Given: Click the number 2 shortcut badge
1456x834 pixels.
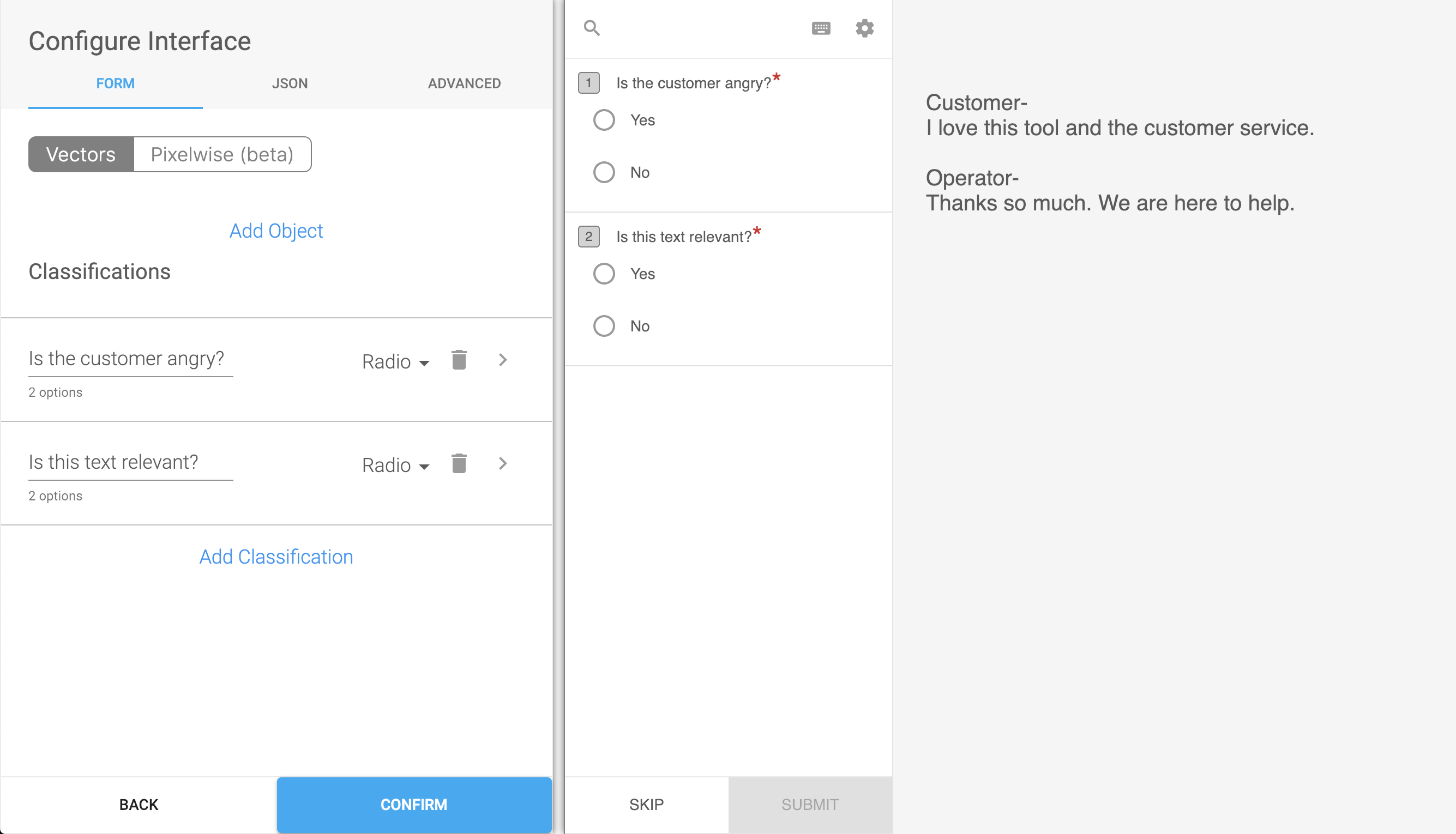Looking at the screenshot, I should (588, 236).
